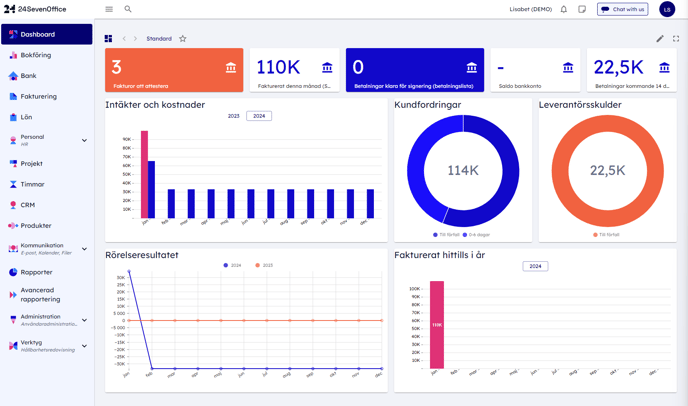
Task: Star the Standard dashboard as favorite
Action: (x=183, y=39)
